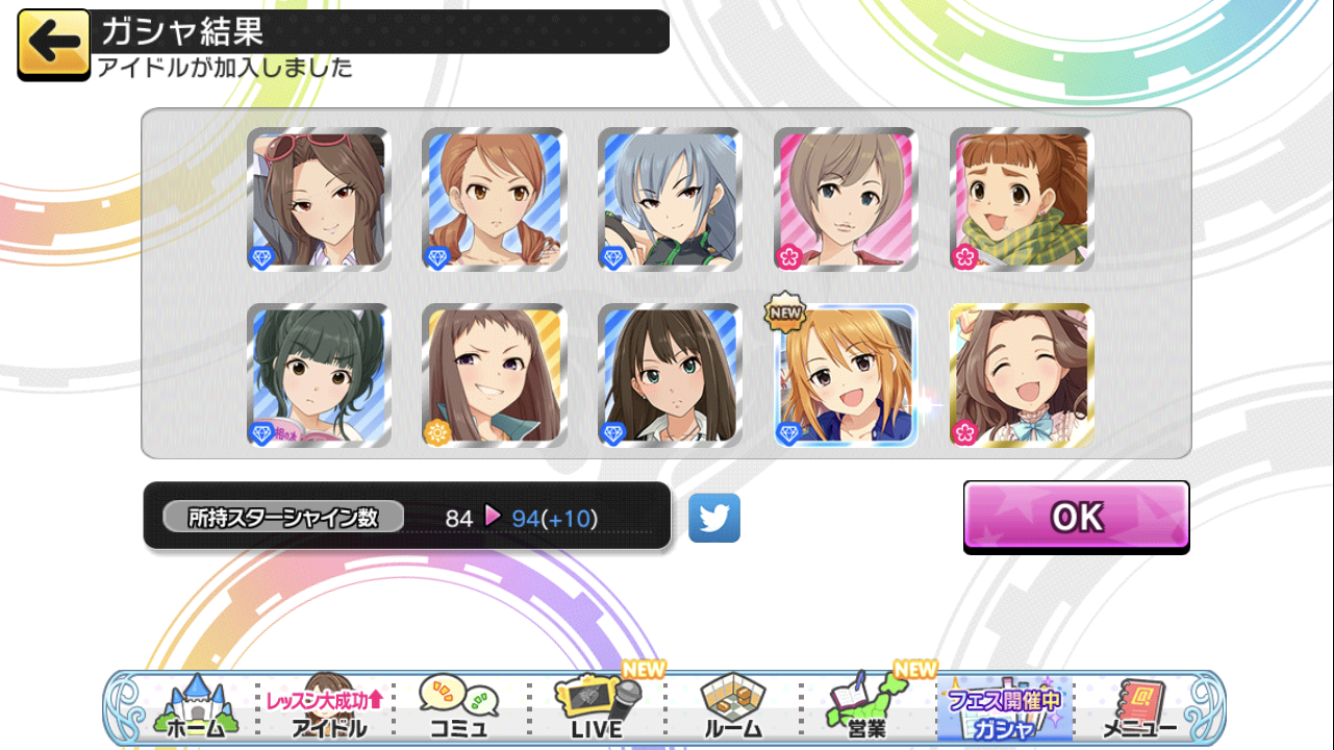Open the LIVE microphone icon

tap(597, 709)
